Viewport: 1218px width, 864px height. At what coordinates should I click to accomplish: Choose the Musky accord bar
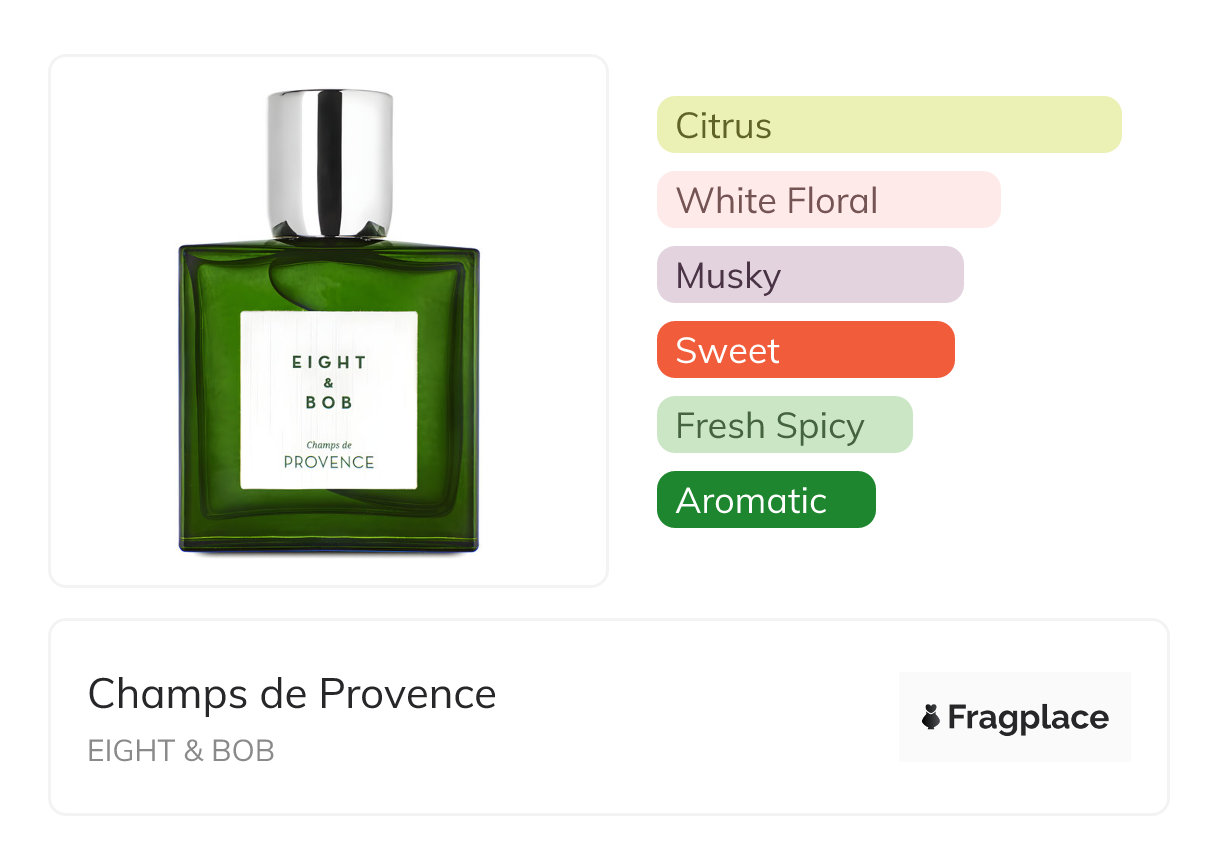point(810,275)
